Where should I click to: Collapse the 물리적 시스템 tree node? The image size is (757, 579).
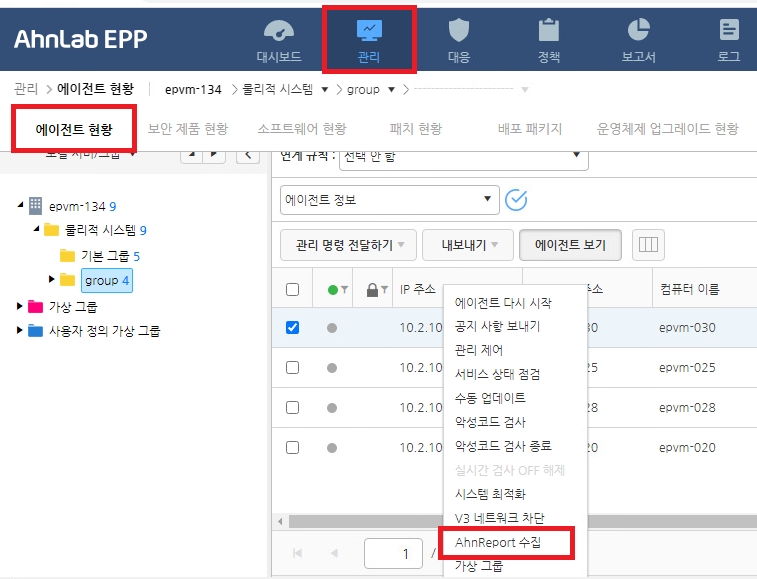coord(36,228)
